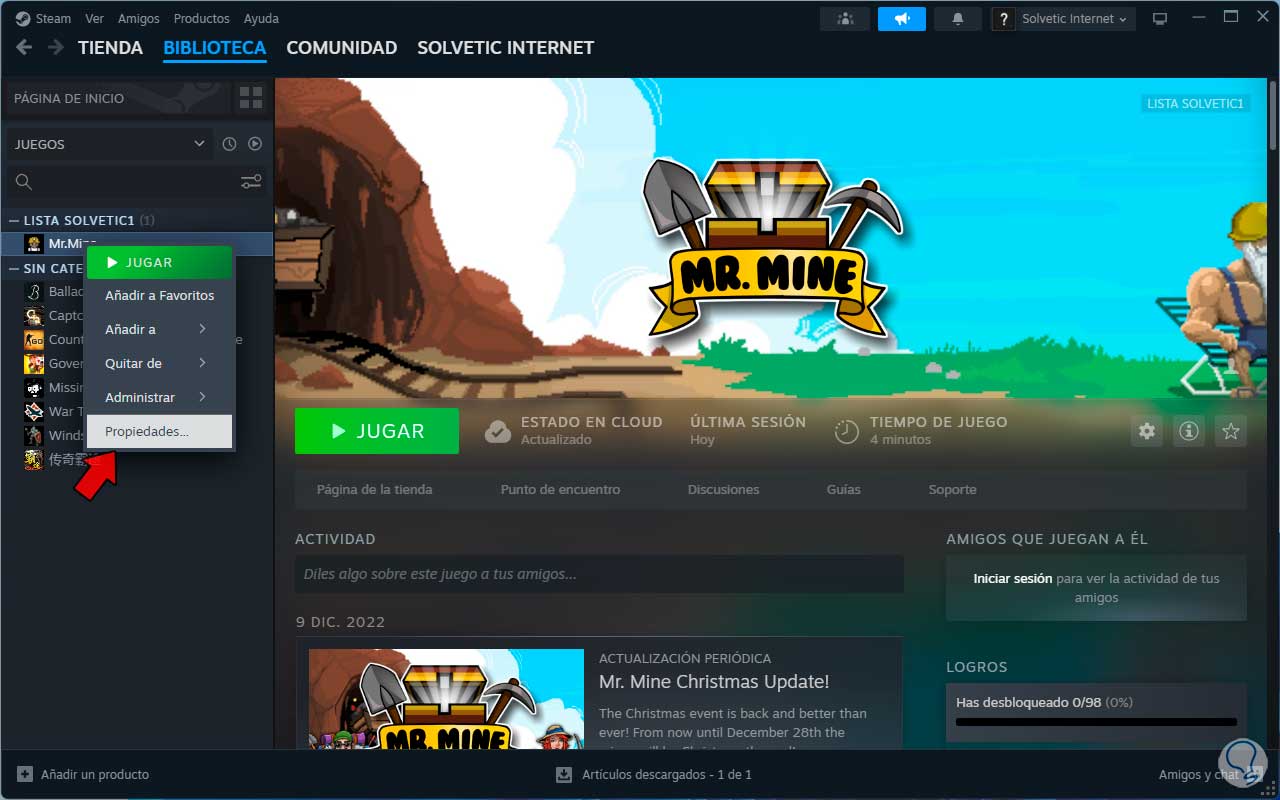
Task: Click the cloud status icon
Action: pos(498,431)
